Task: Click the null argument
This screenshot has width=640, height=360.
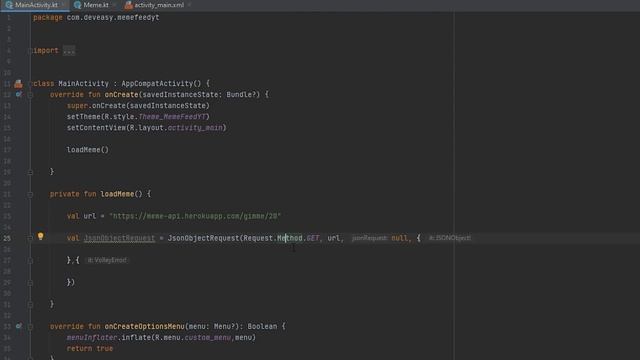Action: [399, 238]
